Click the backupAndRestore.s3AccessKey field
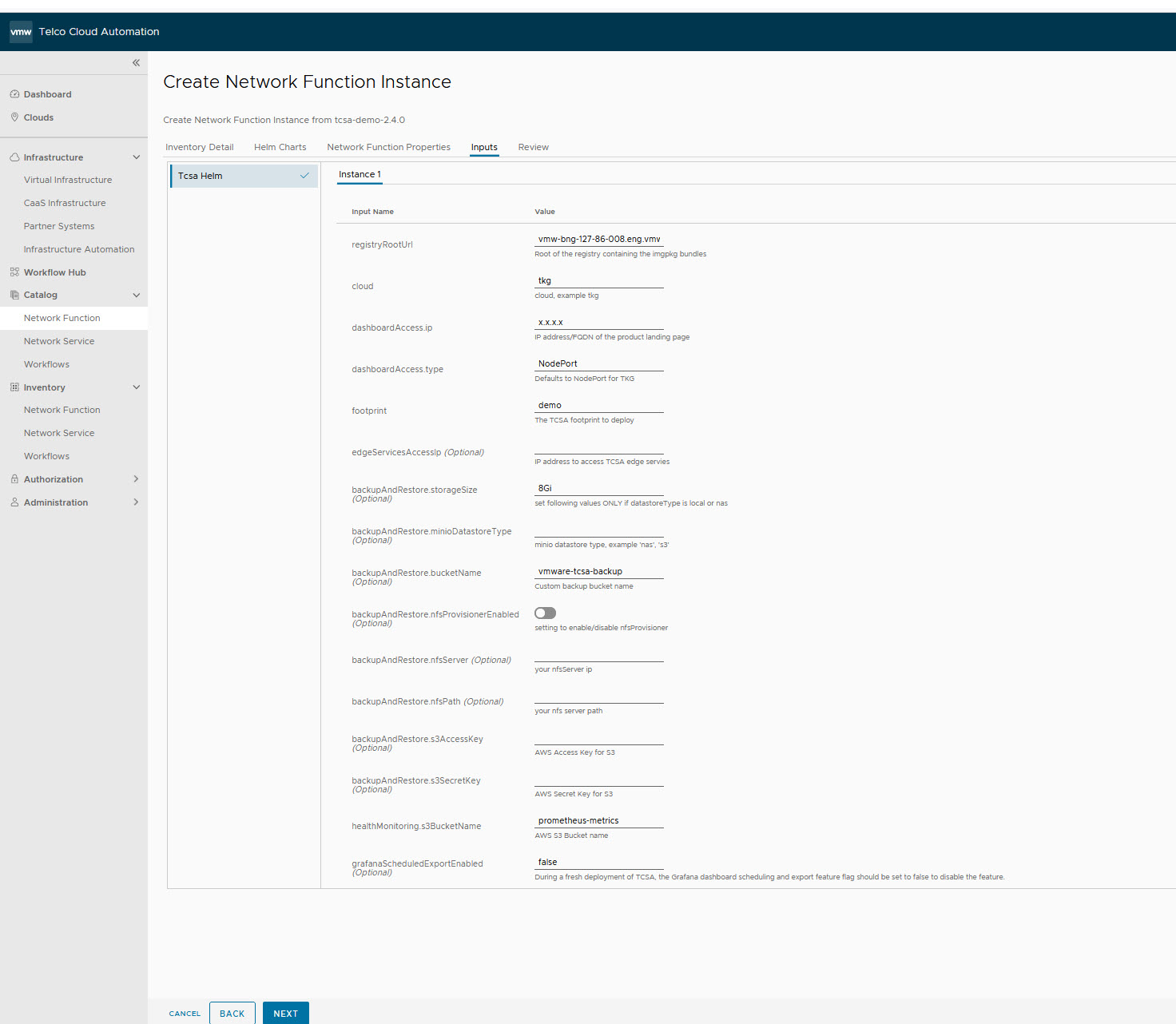Image resolution: width=1176 pixels, height=1024 pixels. pos(599,737)
